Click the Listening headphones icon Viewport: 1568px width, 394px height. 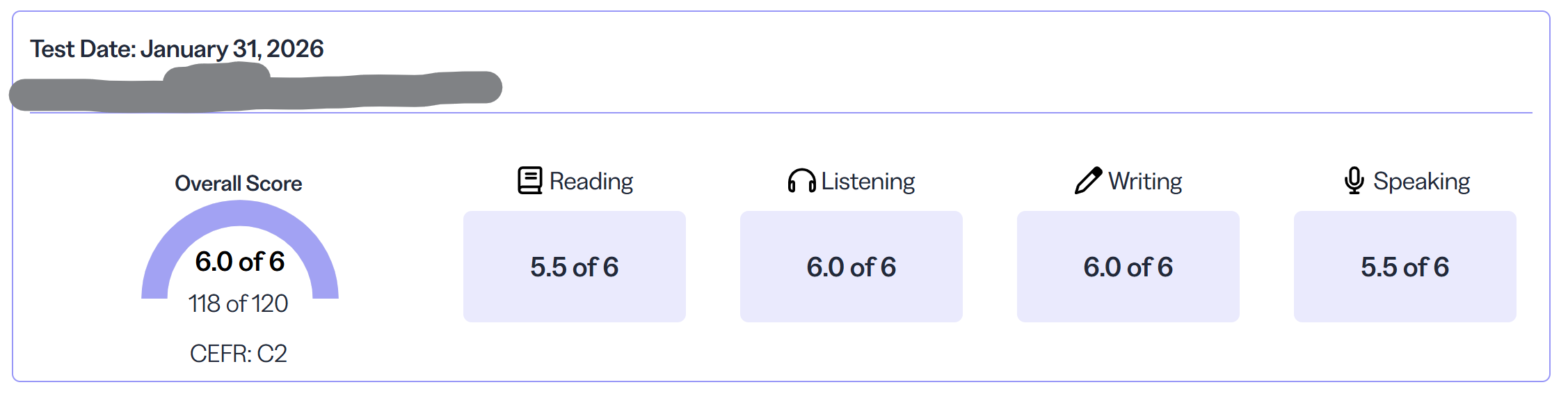click(801, 180)
